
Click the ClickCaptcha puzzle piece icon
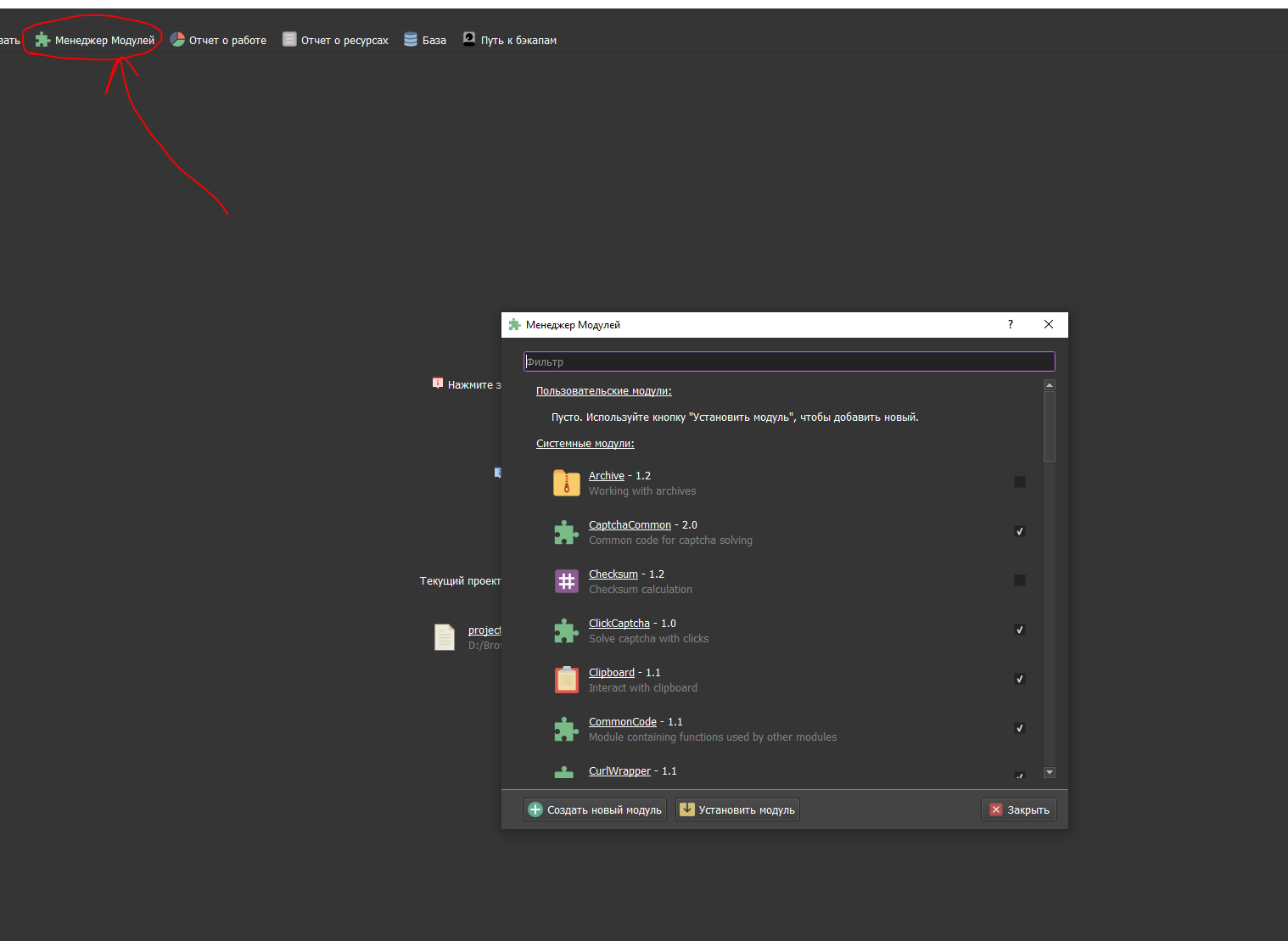pyautogui.click(x=566, y=630)
